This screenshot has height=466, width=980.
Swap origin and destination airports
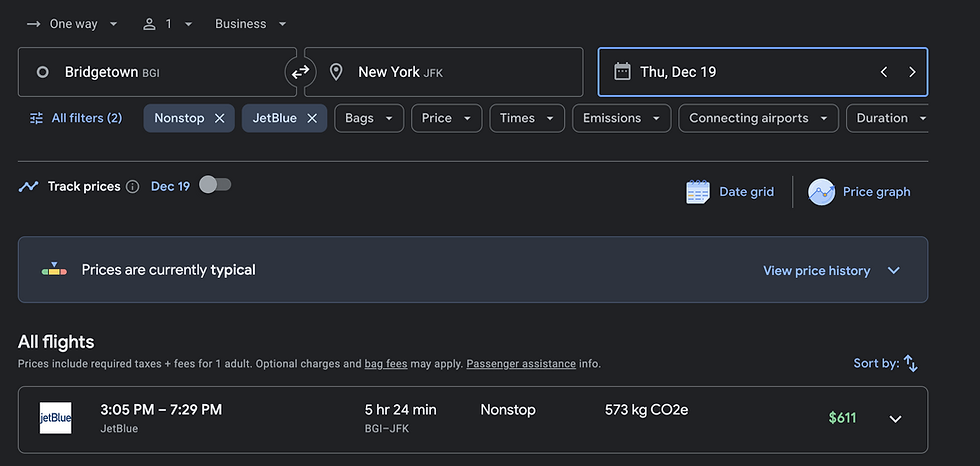click(301, 72)
